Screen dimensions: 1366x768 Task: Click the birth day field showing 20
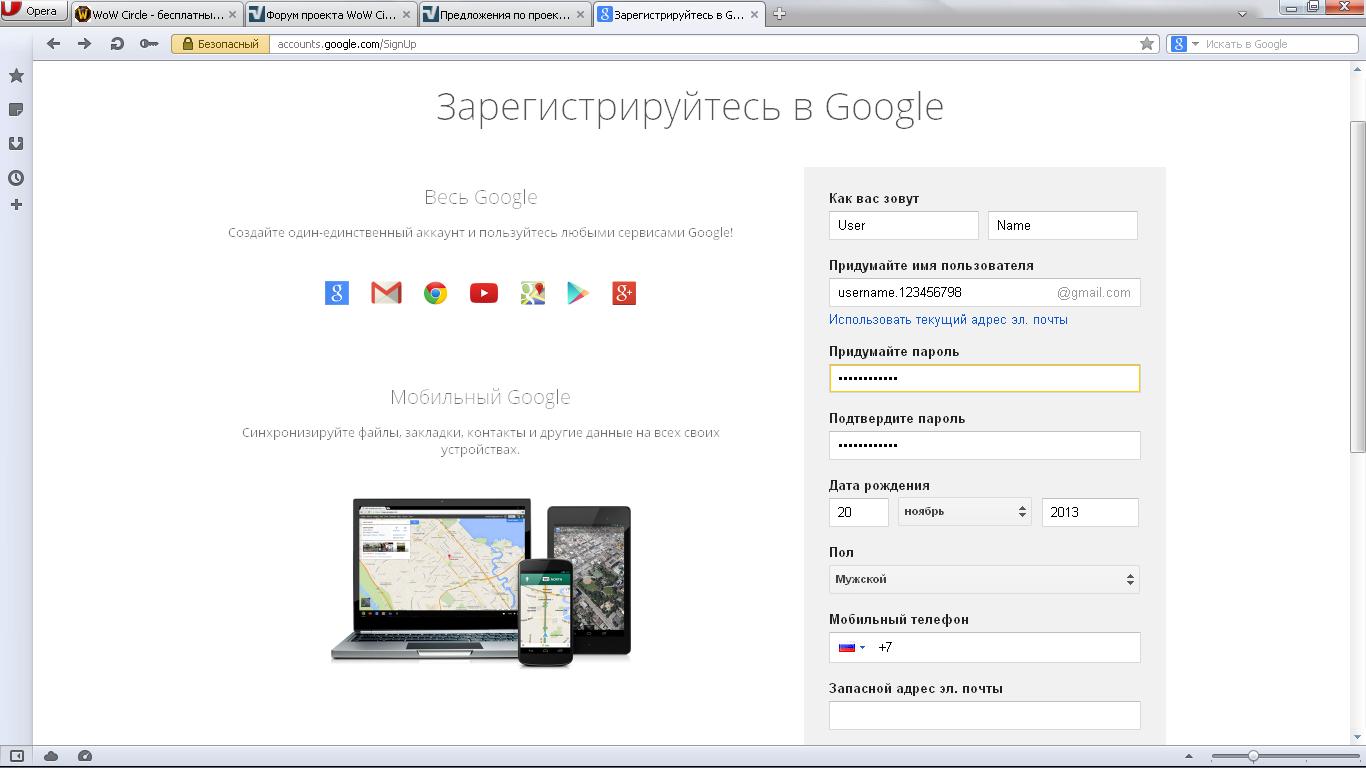coord(859,512)
